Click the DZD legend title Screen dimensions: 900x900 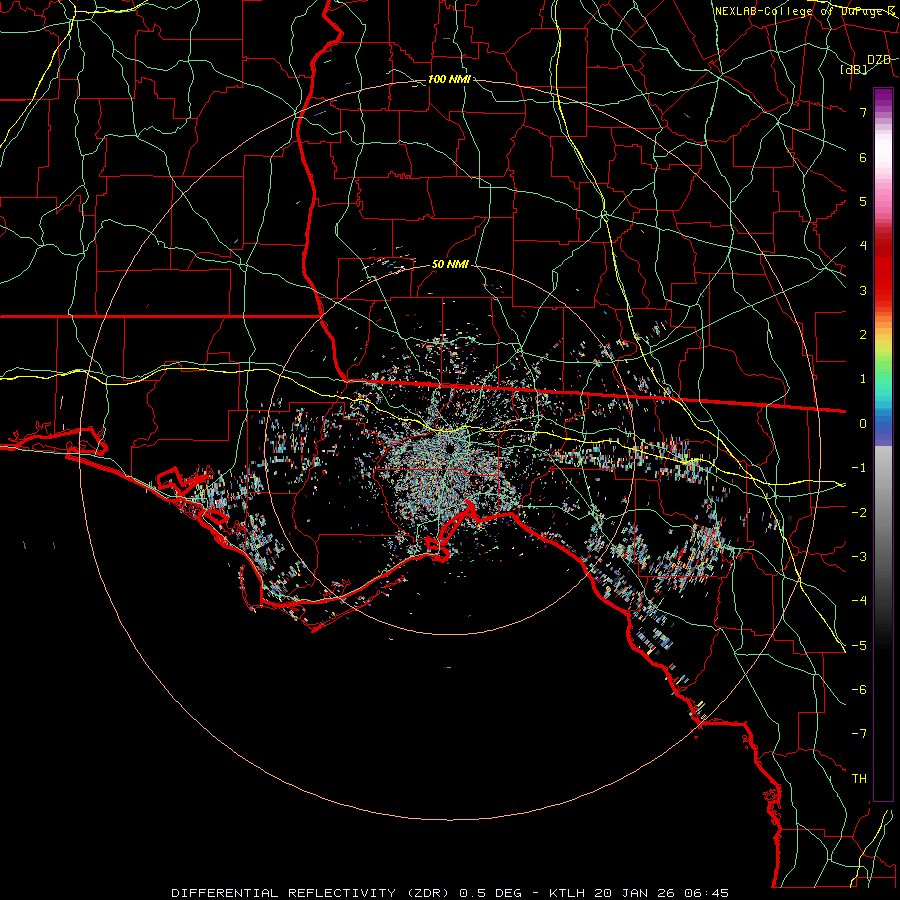(879, 60)
